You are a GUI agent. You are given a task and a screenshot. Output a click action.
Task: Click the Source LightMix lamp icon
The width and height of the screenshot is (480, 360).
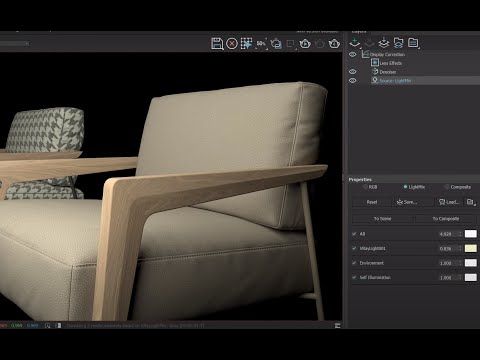[375, 80]
